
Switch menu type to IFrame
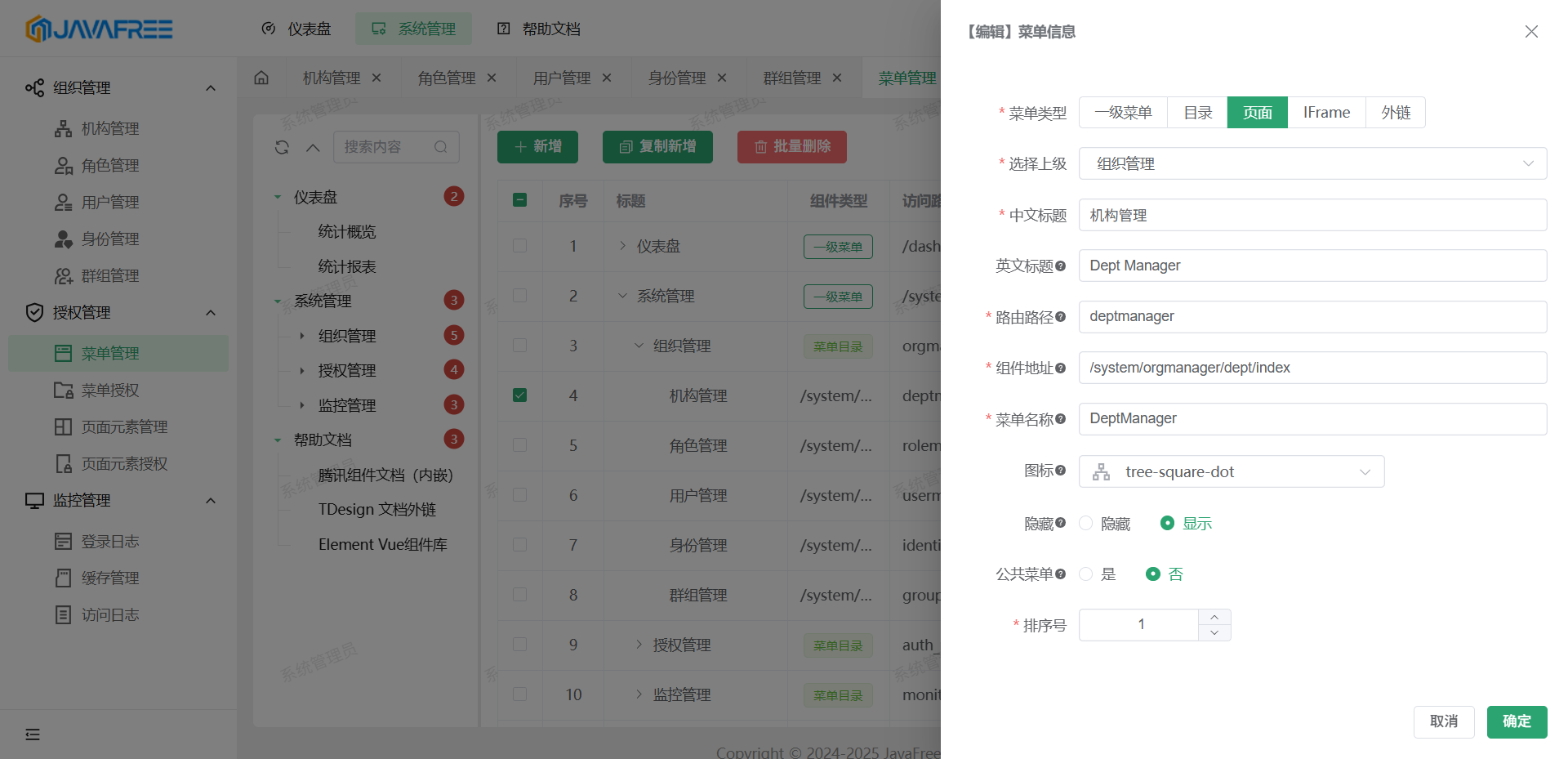tap(1325, 113)
